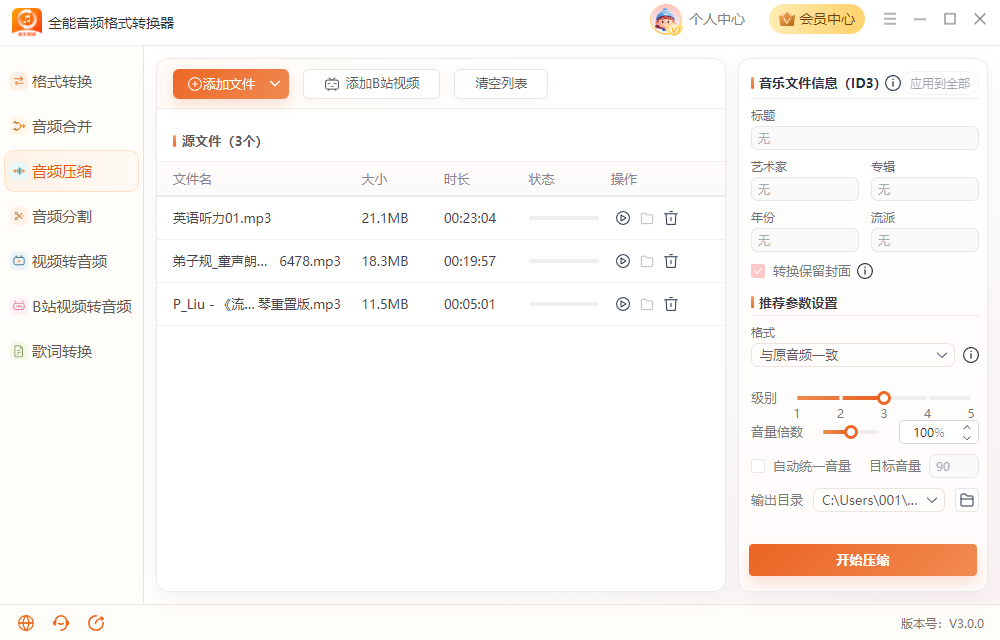Select file name 英语听力01.mp3
1000x640 pixels.
click(x=222, y=218)
